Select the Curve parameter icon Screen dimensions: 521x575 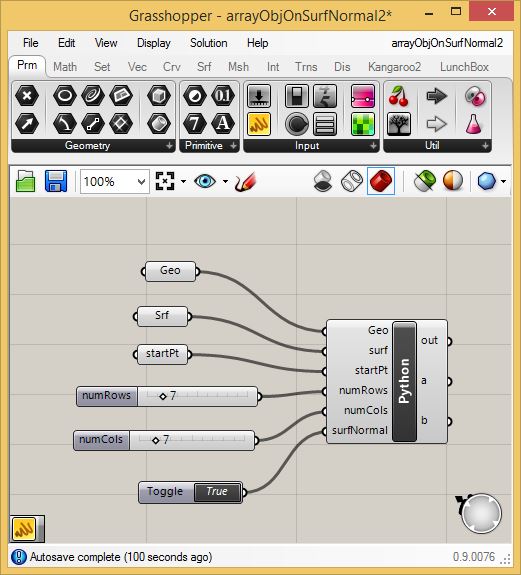point(93,96)
